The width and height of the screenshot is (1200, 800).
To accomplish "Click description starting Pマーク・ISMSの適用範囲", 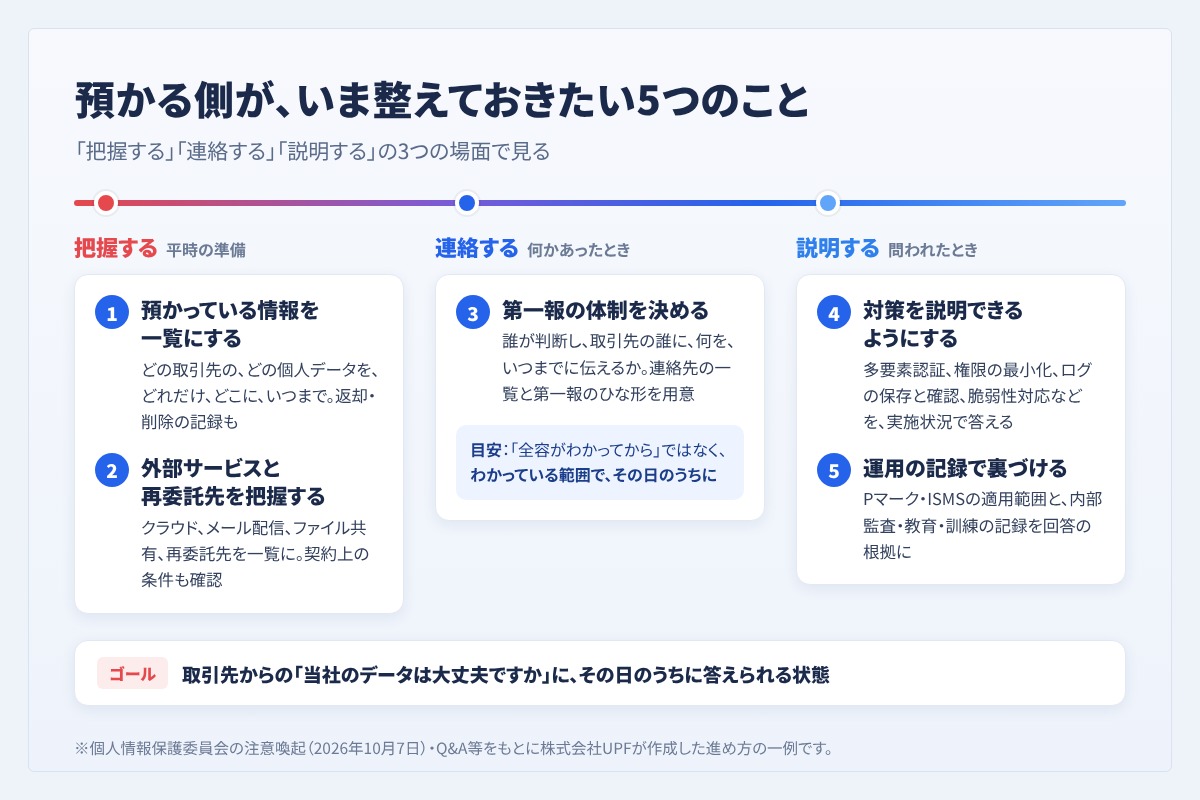I will pyautogui.click(x=982, y=525).
